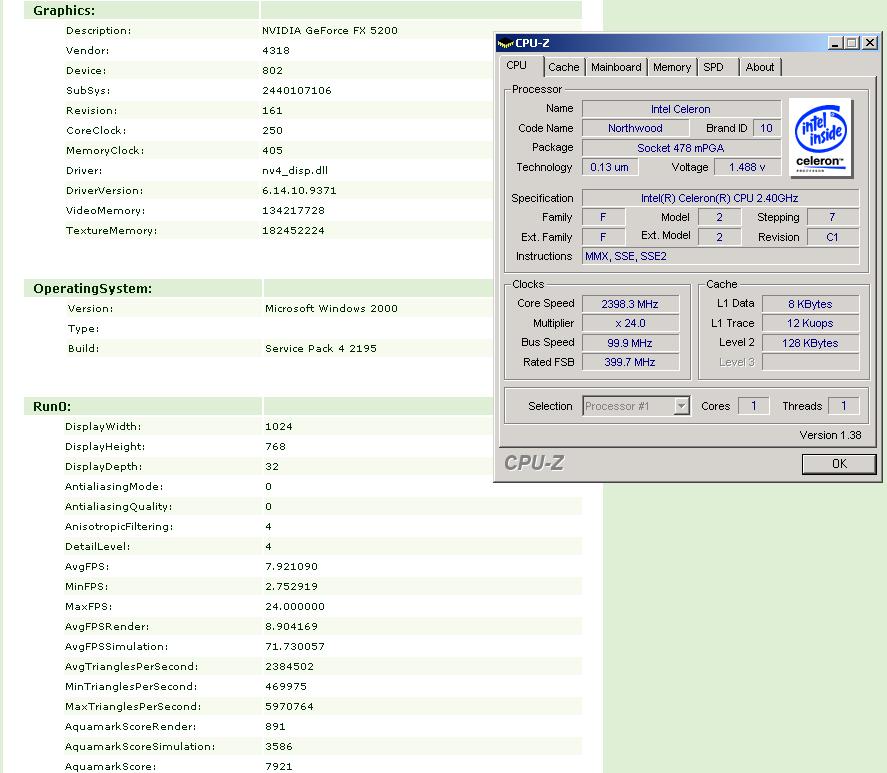
Task: Click the driver name nv4_disp.dll
Action: (295, 171)
